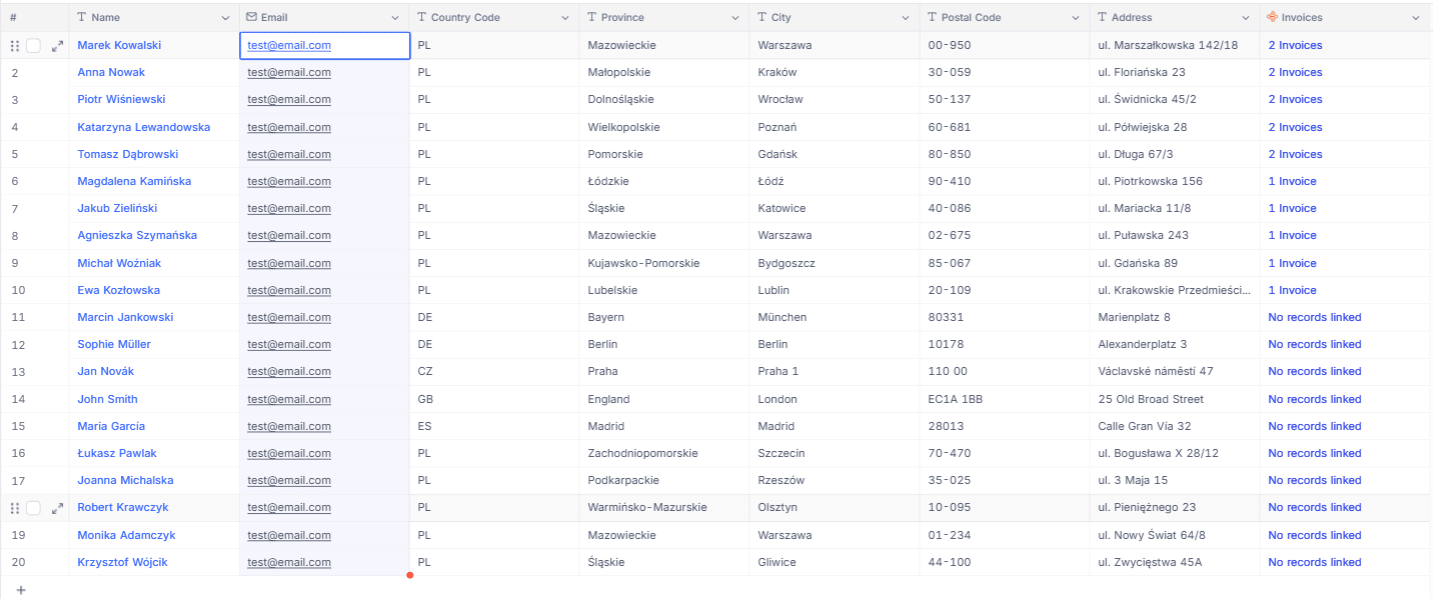The height and width of the screenshot is (599, 1433).
Task: Expand the Robert Krawczyk record
Action: click(x=57, y=508)
